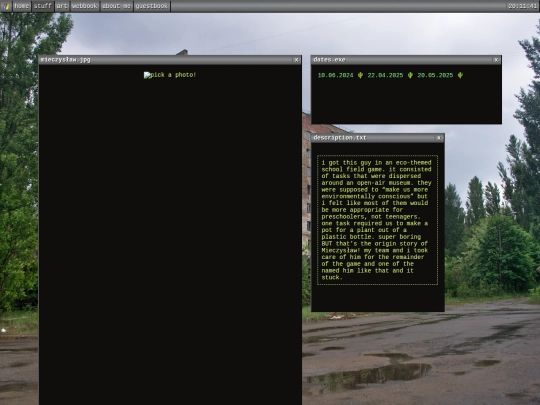This screenshot has height=405, width=540.
Task: Click the taskbar clock
Action: click(x=522, y=6)
